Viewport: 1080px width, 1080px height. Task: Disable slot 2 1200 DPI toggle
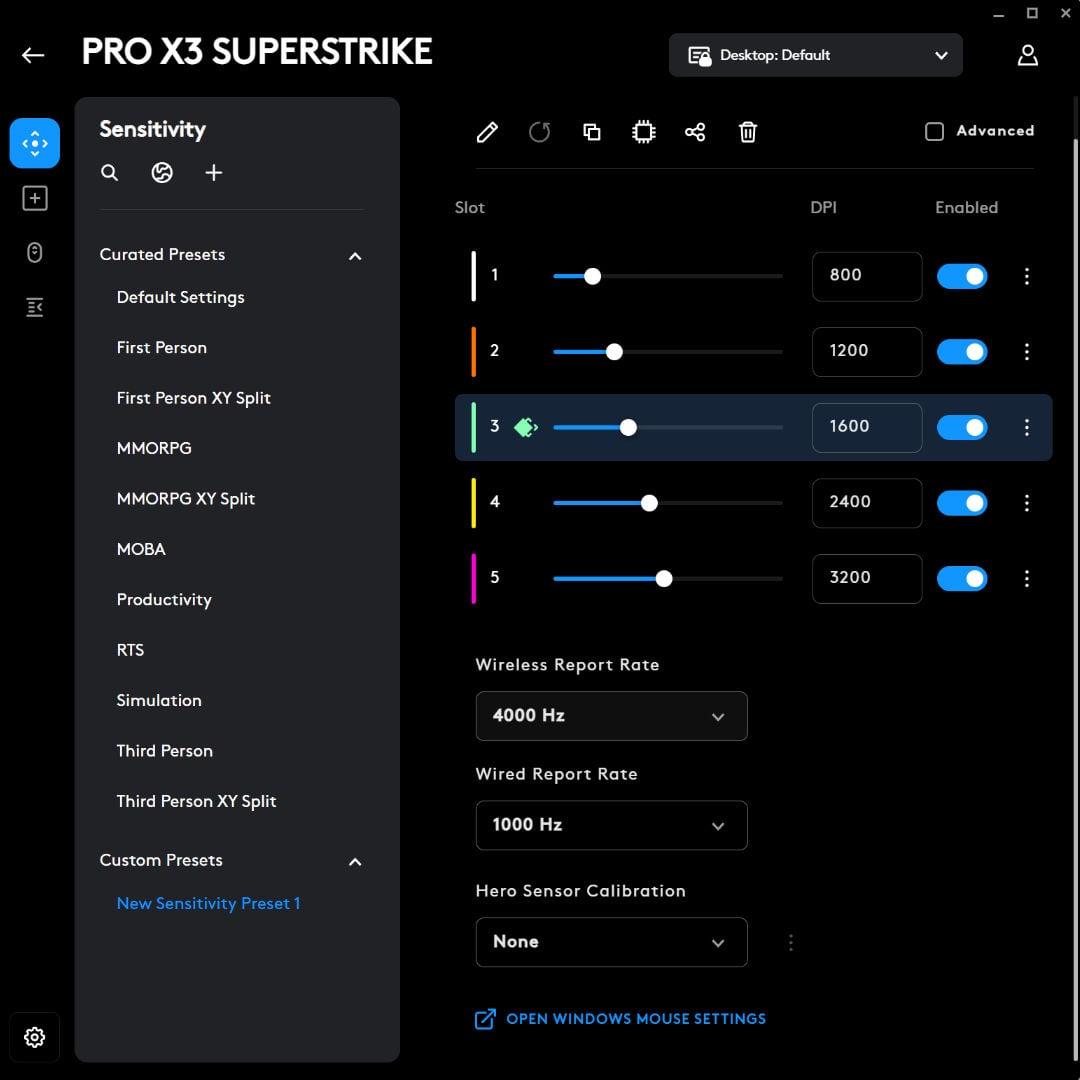[x=962, y=352]
